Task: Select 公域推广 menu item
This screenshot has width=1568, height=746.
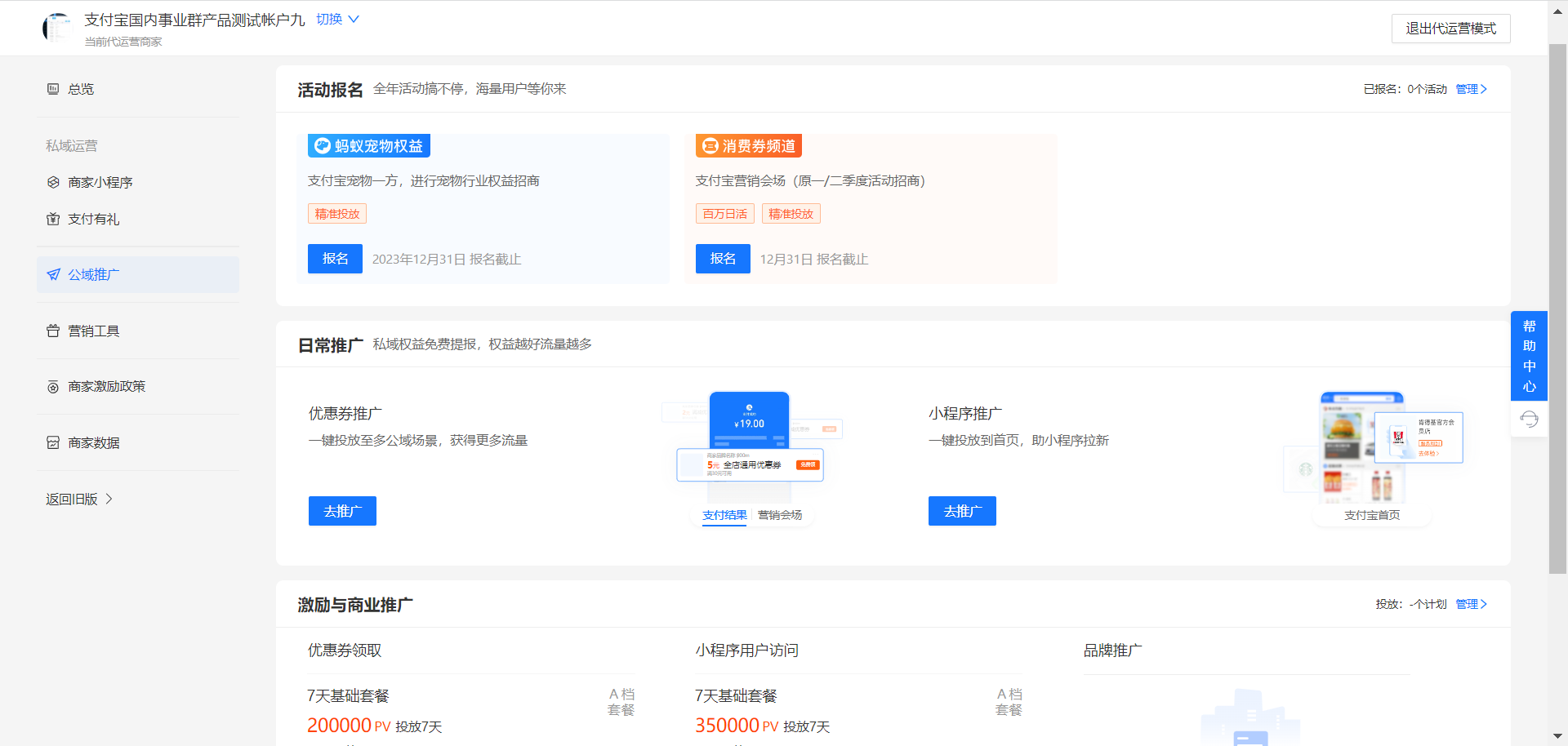Action: (x=138, y=275)
